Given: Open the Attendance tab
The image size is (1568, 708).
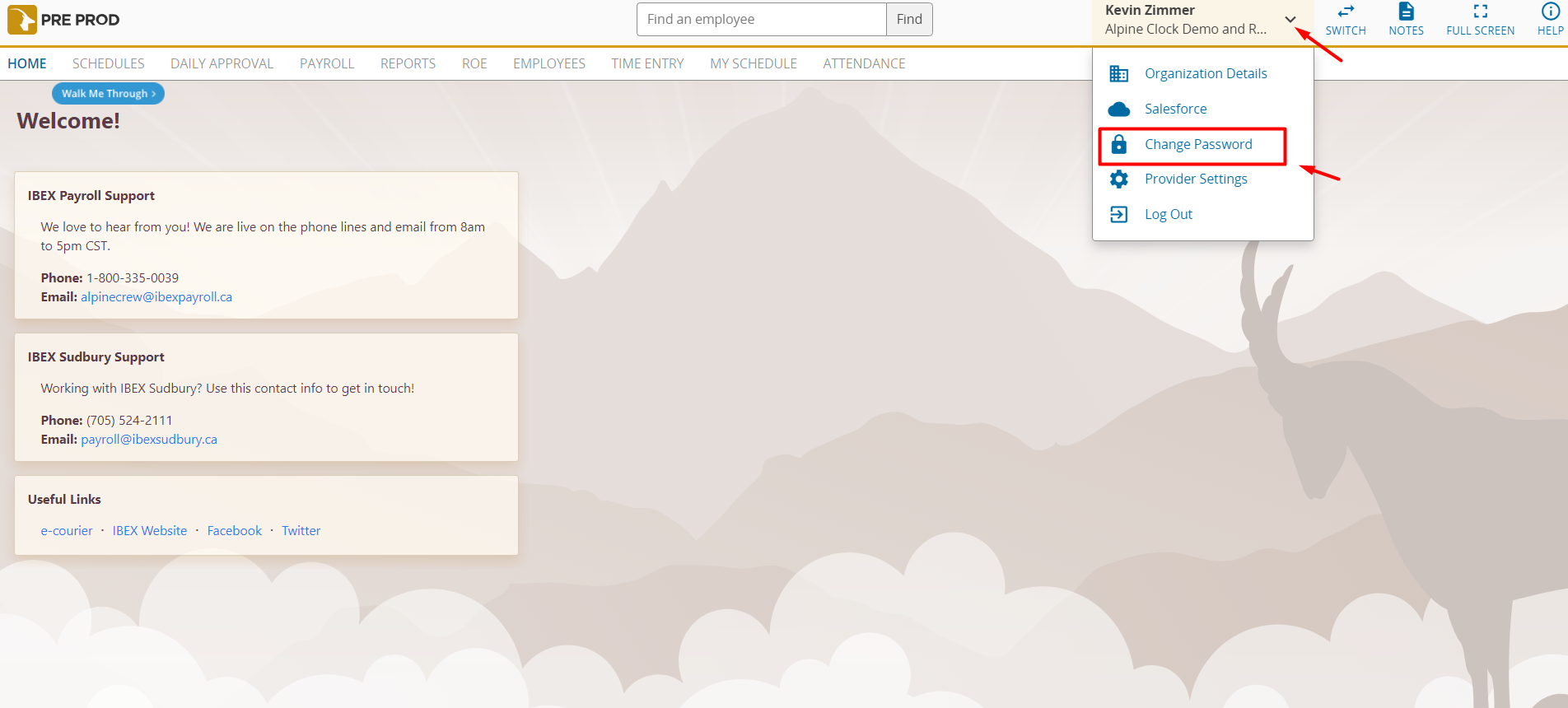Looking at the screenshot, I should tap(865, 63).
